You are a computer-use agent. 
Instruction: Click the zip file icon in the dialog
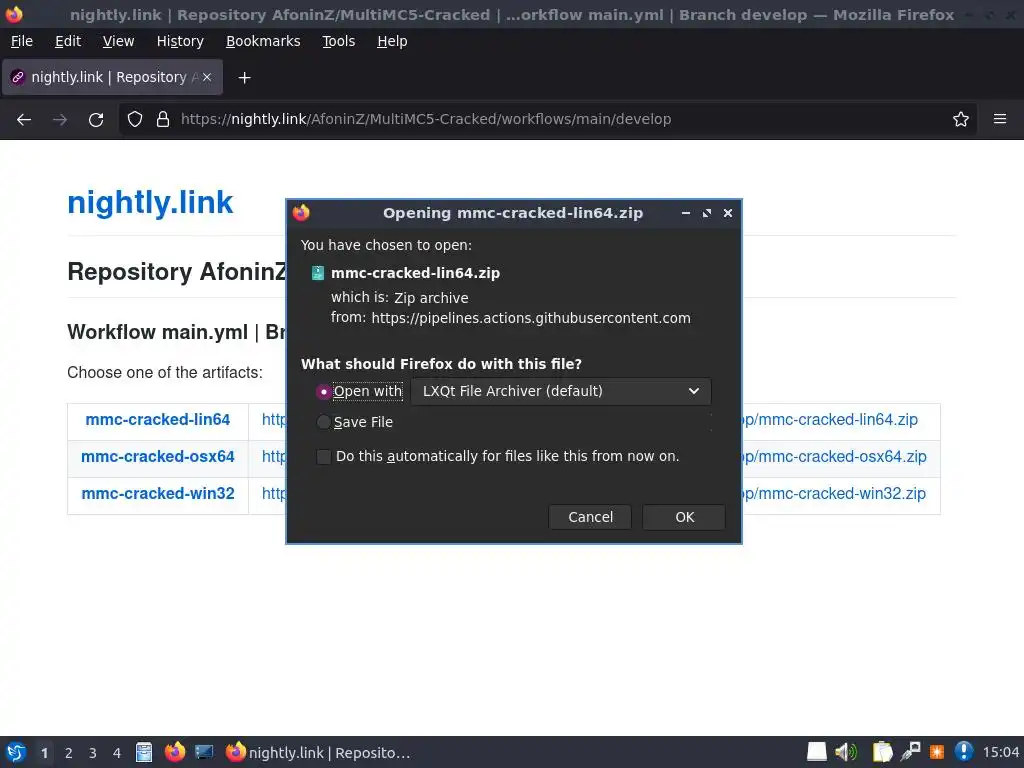tap(317, 273)
